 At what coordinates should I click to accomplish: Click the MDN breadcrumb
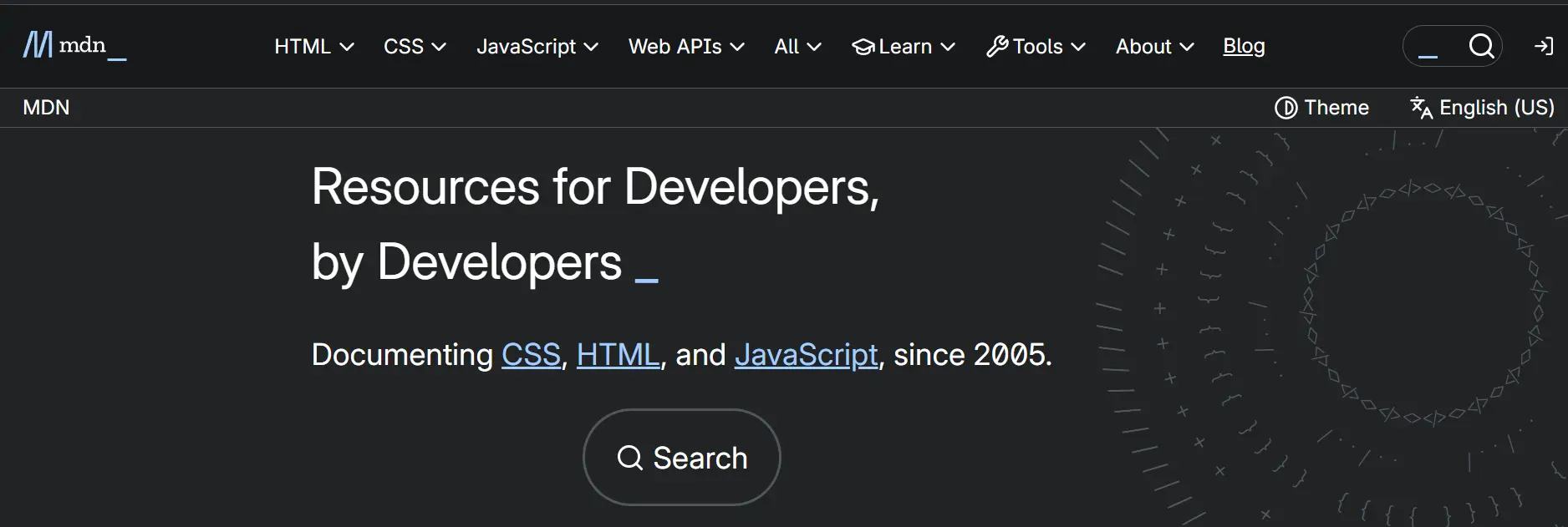(x=46, y=108)
